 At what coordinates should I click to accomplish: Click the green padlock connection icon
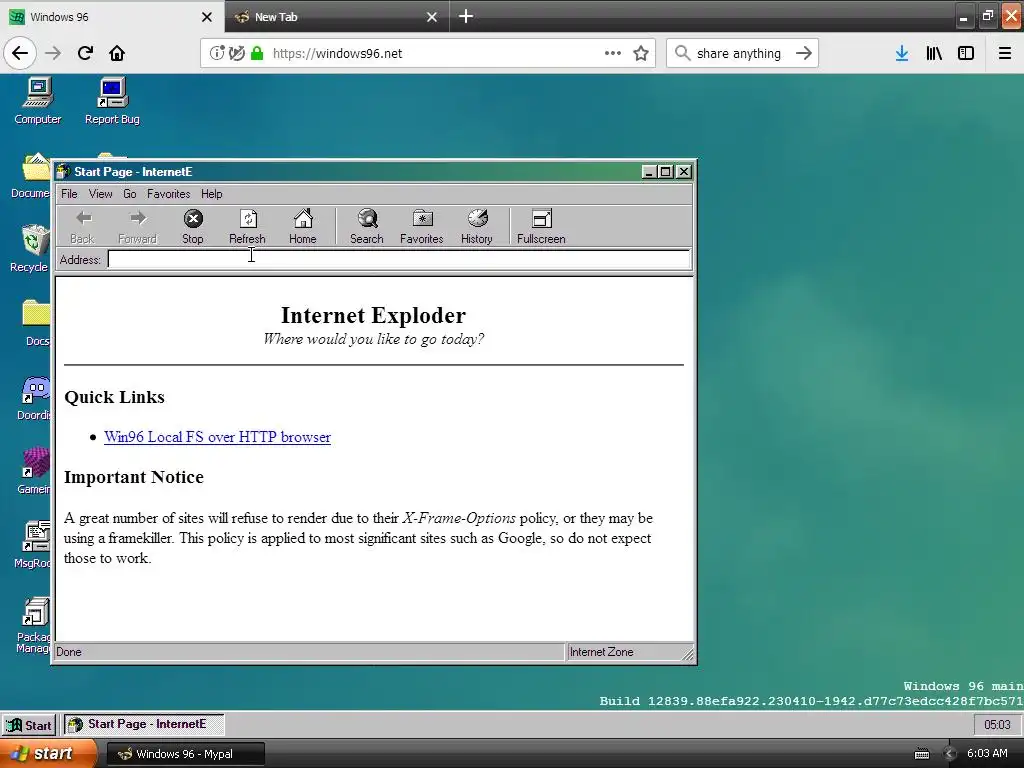click(257, 53)
